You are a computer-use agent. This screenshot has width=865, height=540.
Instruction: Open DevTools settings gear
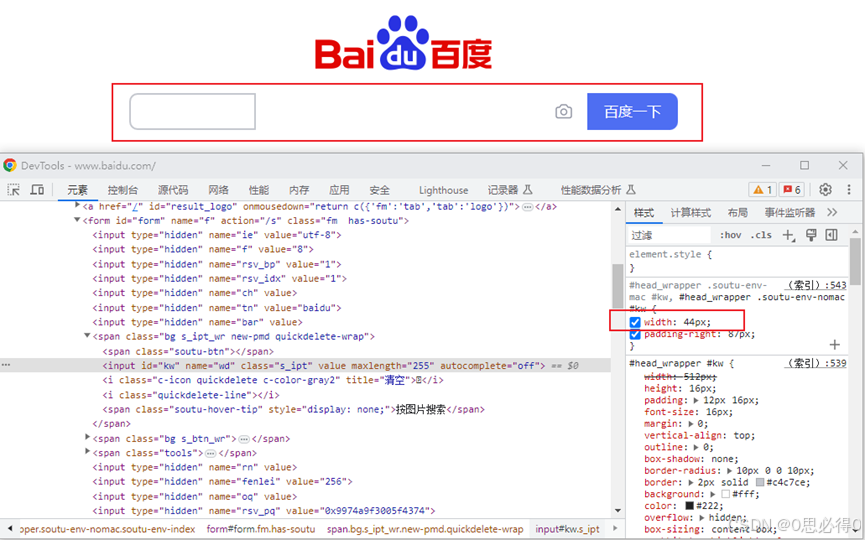pos(825,190)
